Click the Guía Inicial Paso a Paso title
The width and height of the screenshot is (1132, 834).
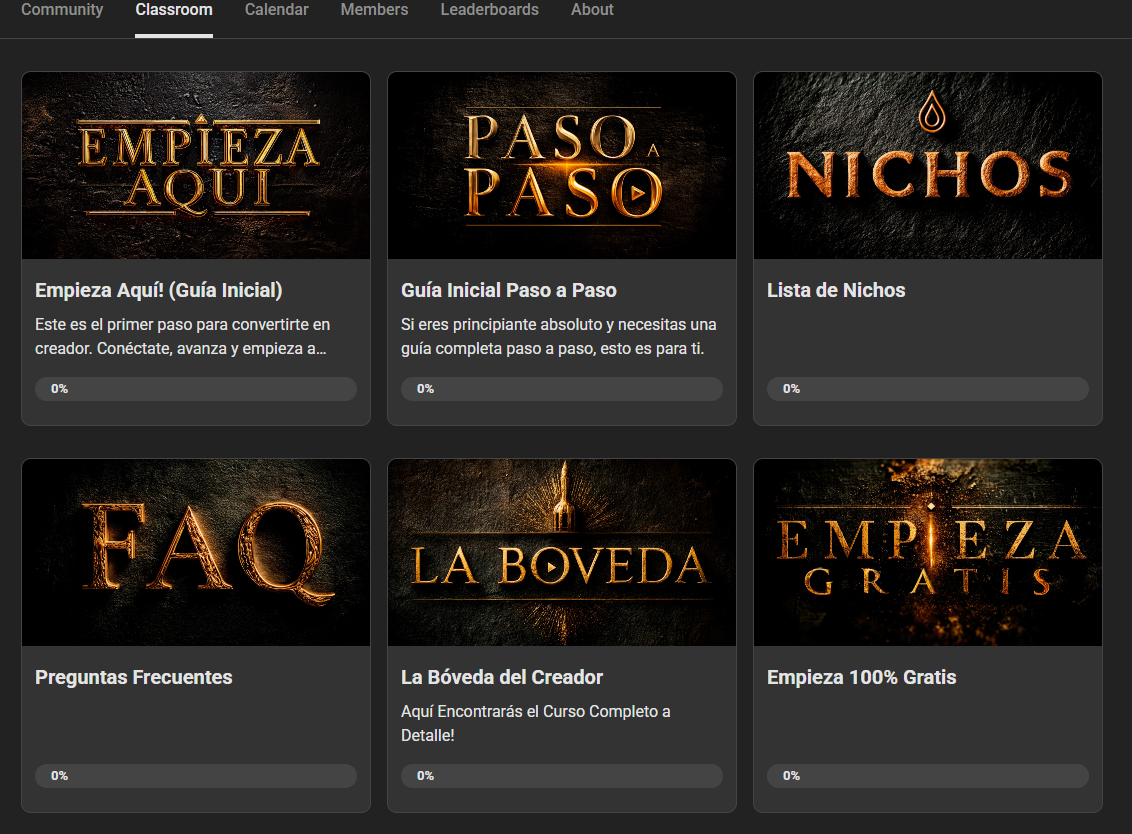coord(509,290)
